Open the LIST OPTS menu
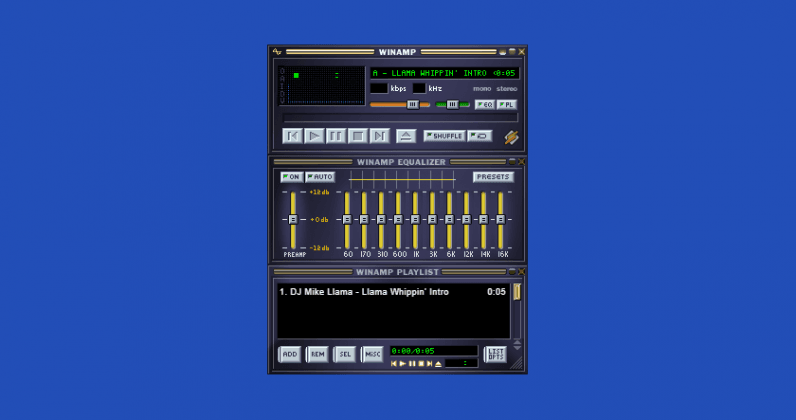This screenshot has height=420, width=796. click(x=495, y=354)
